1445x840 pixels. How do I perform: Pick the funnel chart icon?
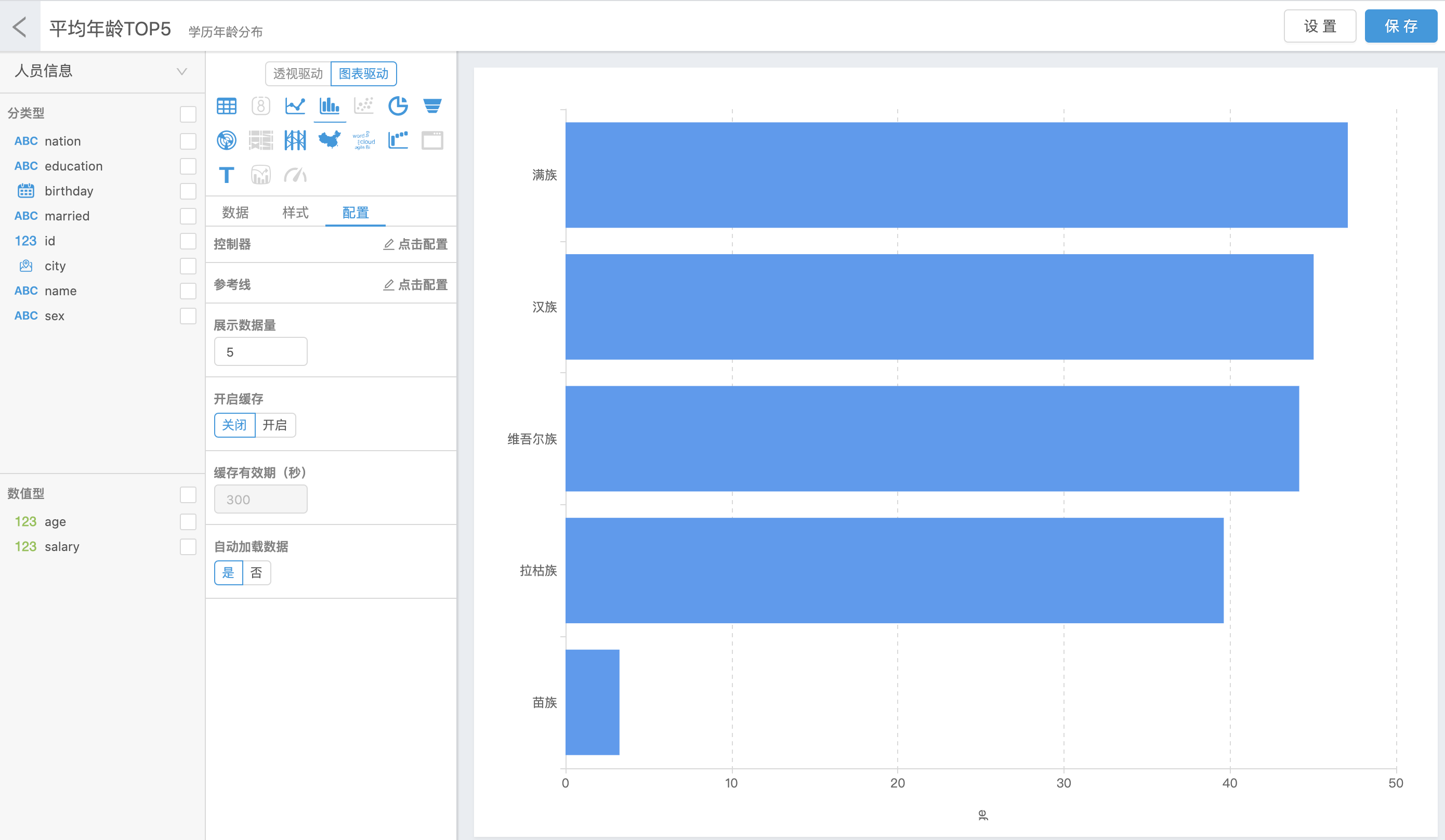click(432, 106)
